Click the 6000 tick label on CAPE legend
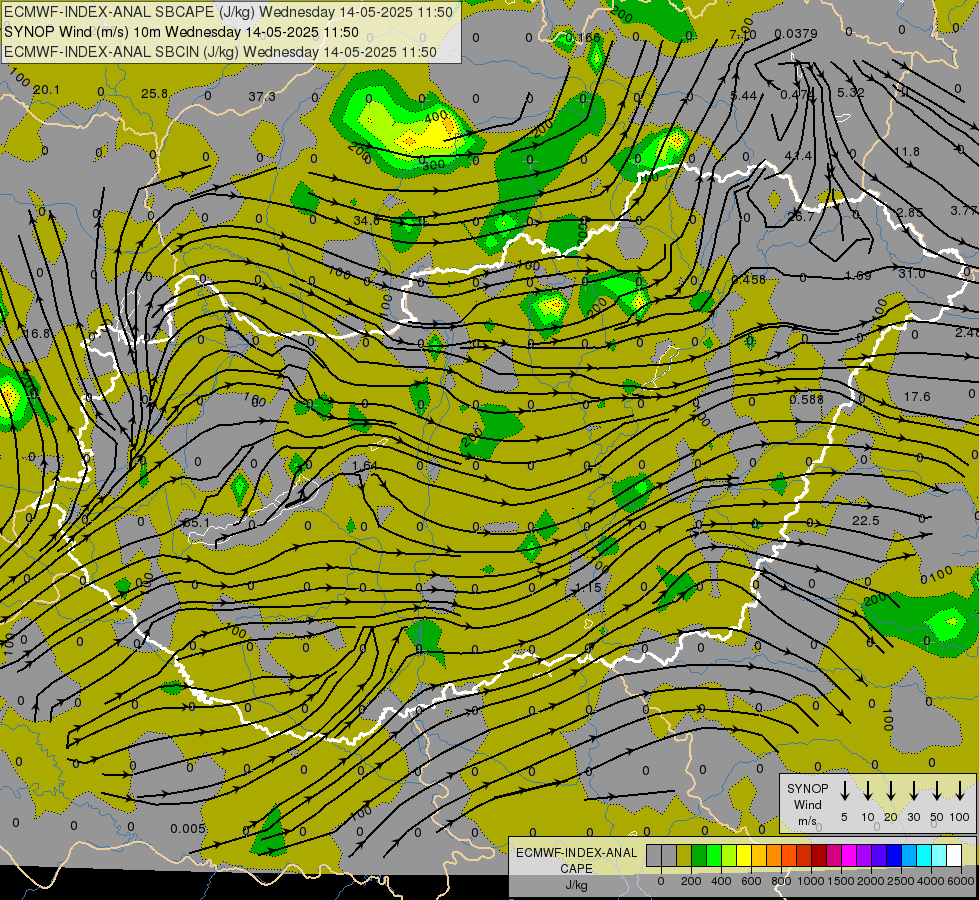 pos(961,881)
